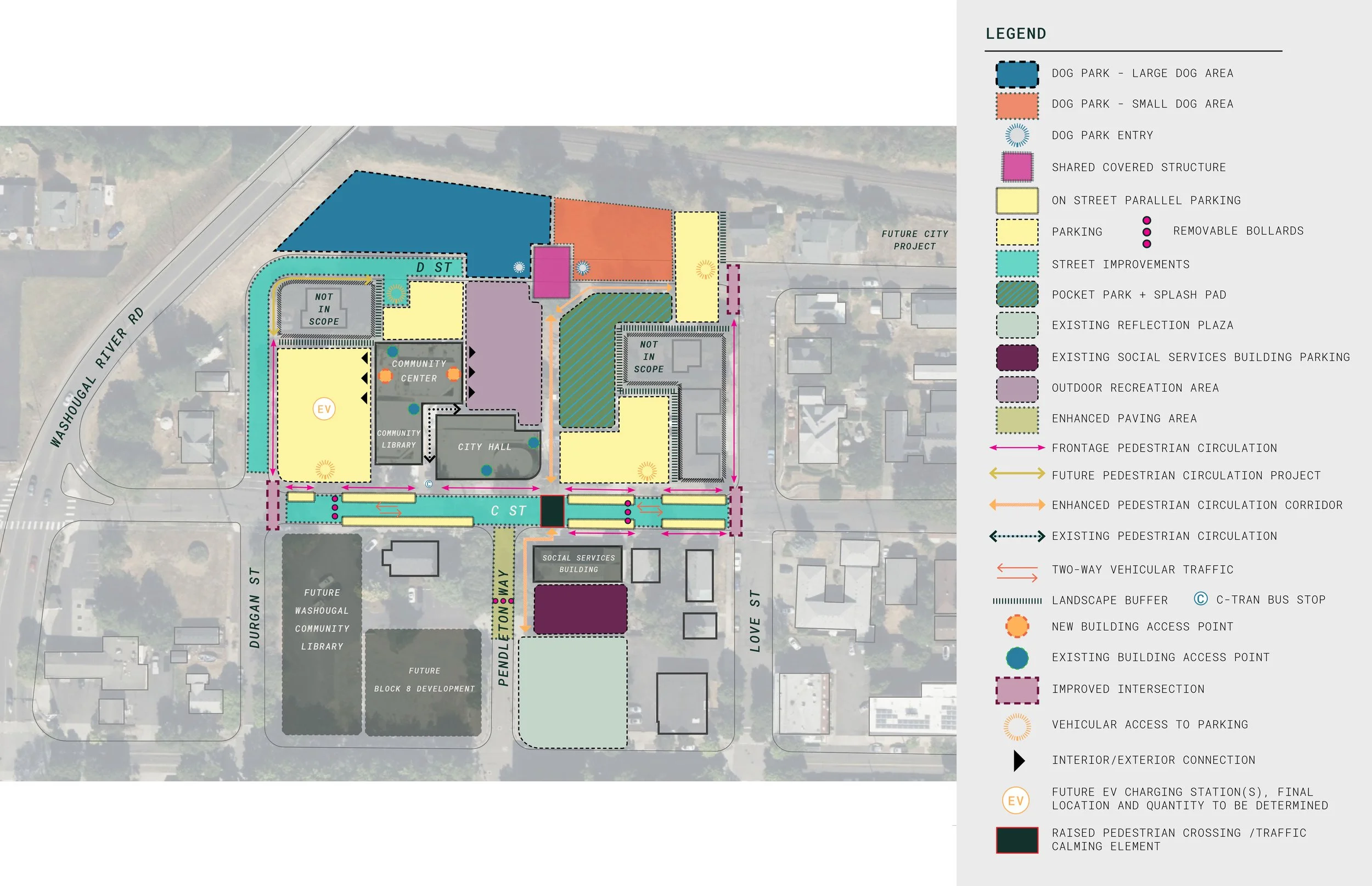This screenshot has height=886, width=1372.
Task: Click the Future Washougal Community Library block
Action: (322, 619)
